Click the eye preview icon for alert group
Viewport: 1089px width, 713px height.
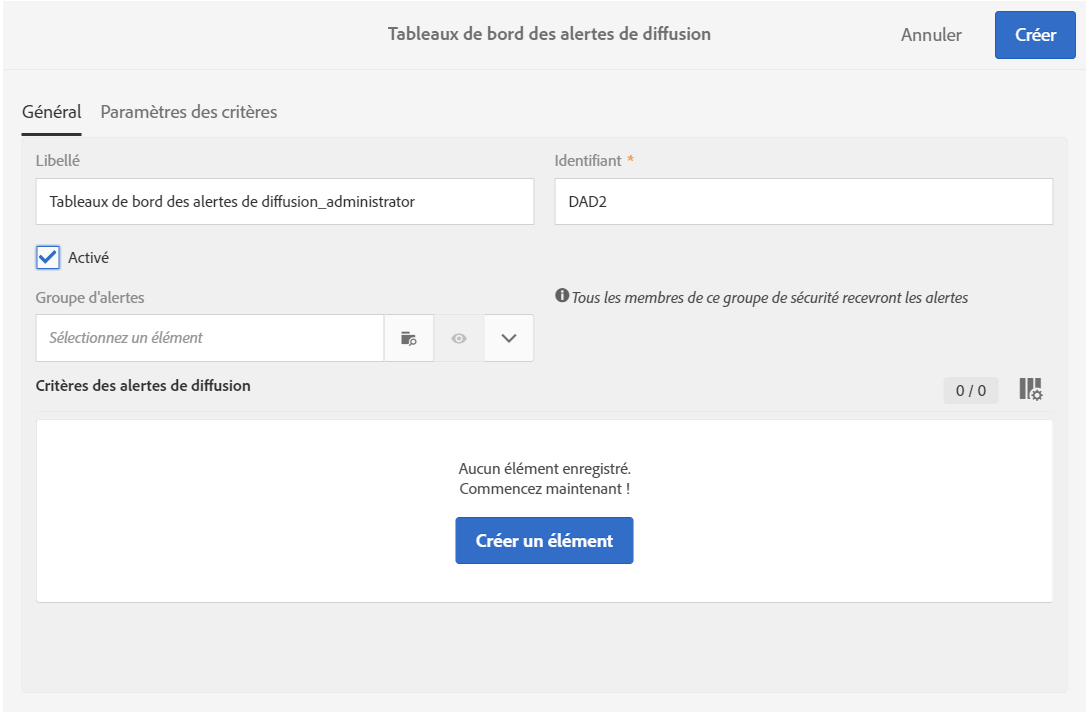click(459, 338)
